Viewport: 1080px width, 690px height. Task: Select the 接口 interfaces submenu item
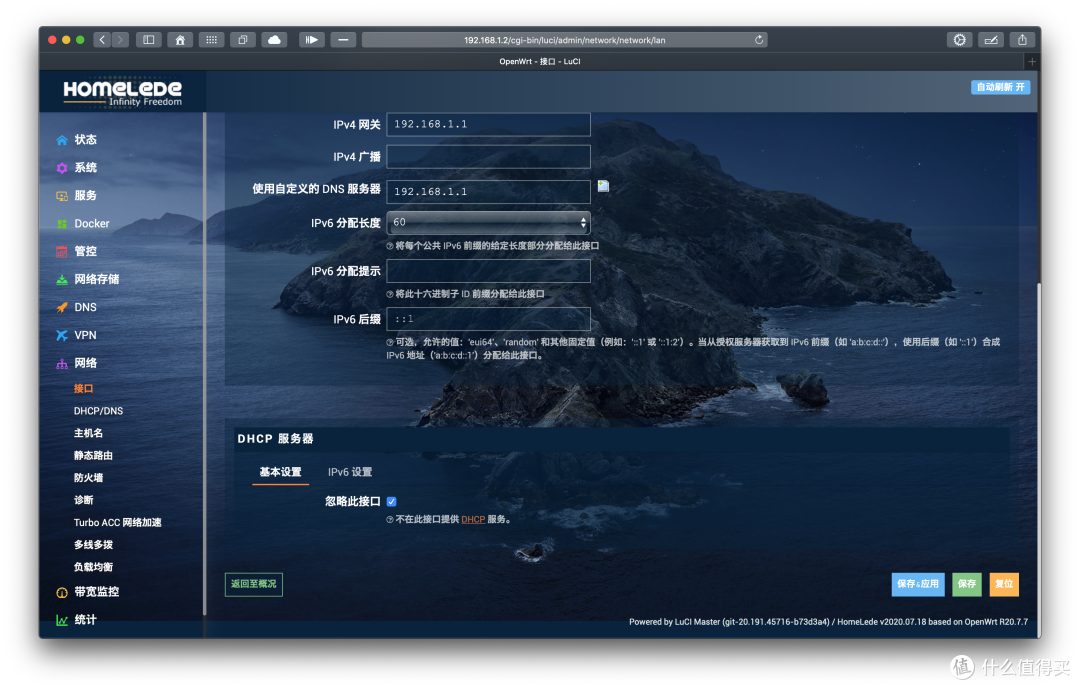click(x=83, y=388)
